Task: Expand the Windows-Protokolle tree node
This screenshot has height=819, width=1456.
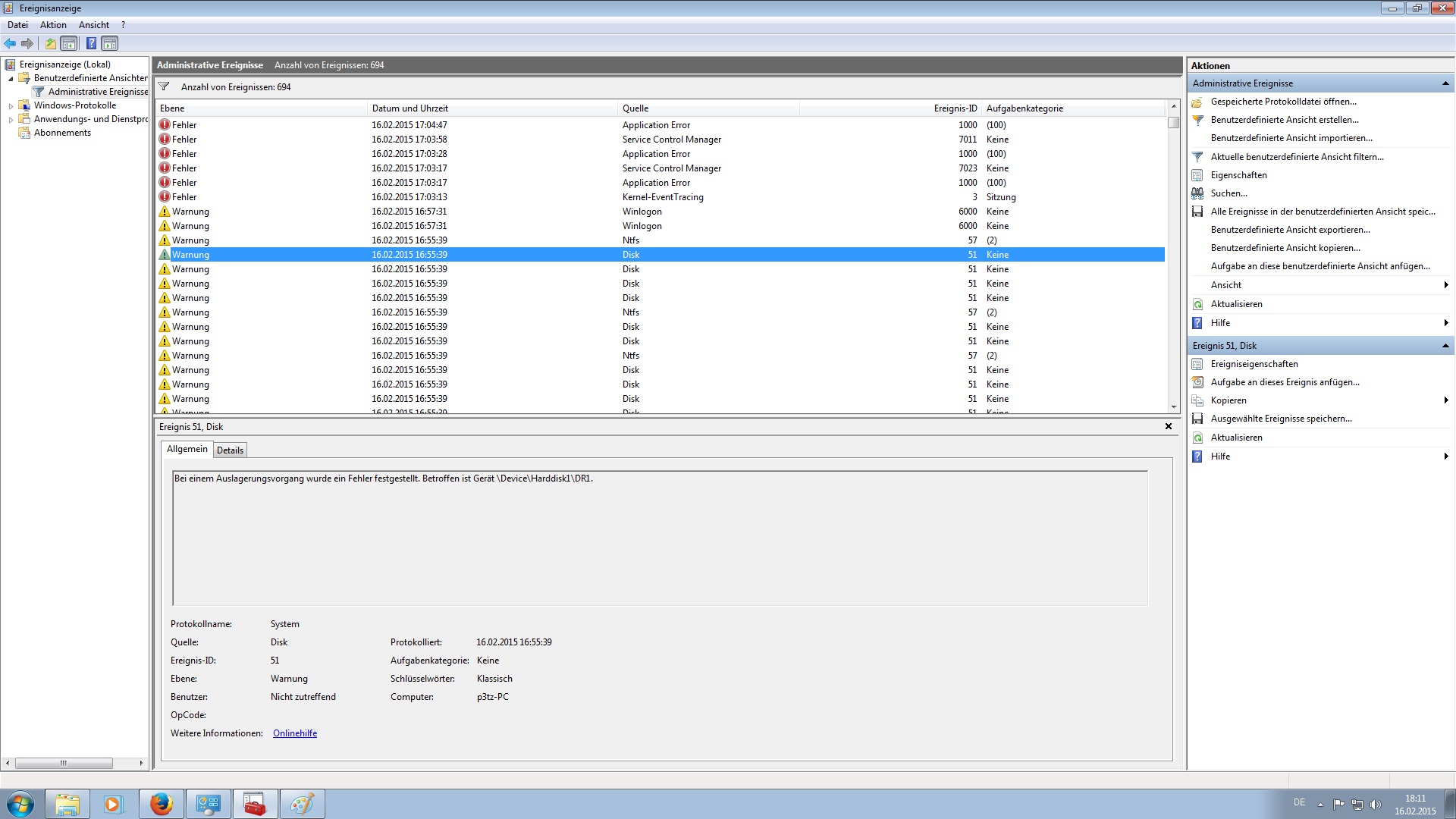Action: point(11,106)
